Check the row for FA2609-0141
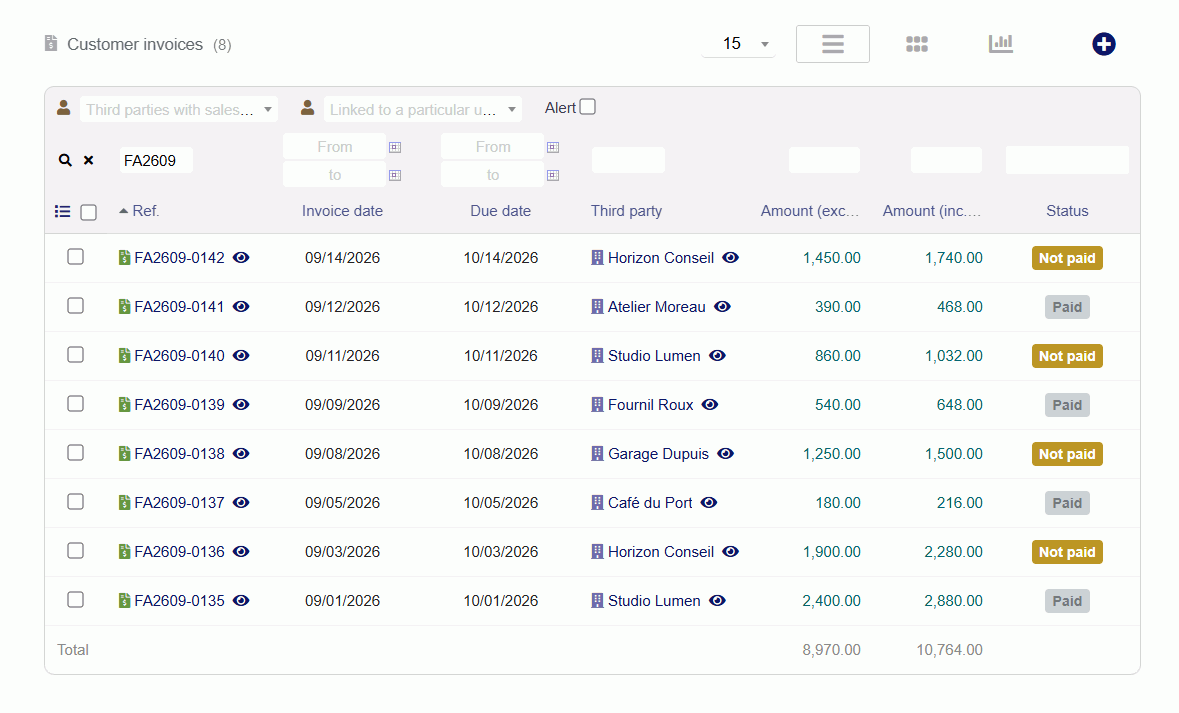The height and width of the screenshot is (713, 1179). (x=75, y=305)
